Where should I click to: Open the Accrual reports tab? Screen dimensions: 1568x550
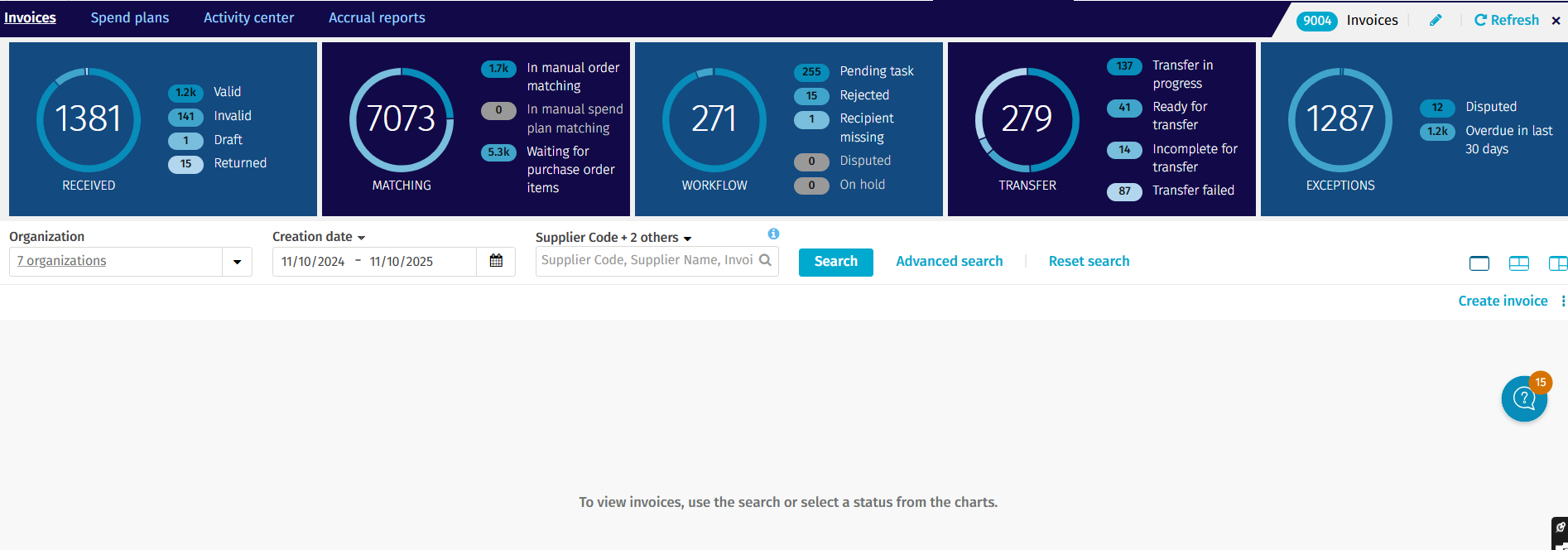pos(377,18)
